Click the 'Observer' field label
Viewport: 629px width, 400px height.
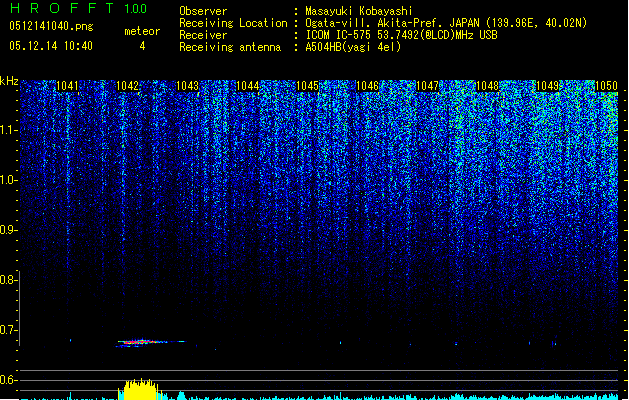203,11
